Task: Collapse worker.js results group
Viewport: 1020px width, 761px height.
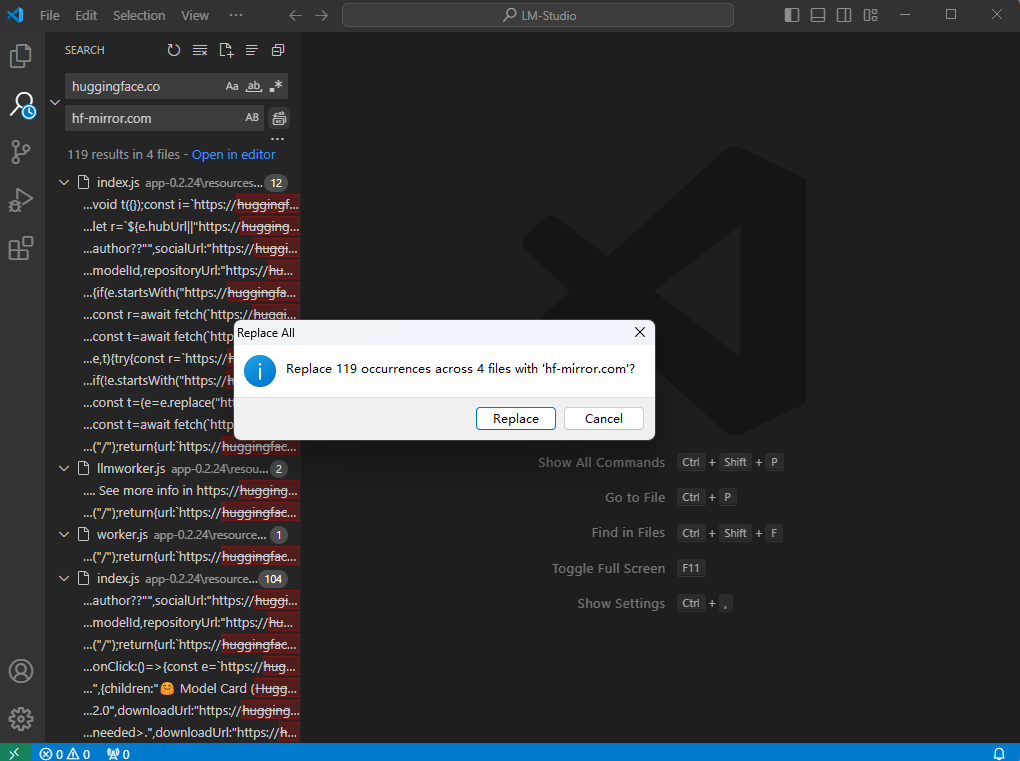Action: (x=64, y=535)
